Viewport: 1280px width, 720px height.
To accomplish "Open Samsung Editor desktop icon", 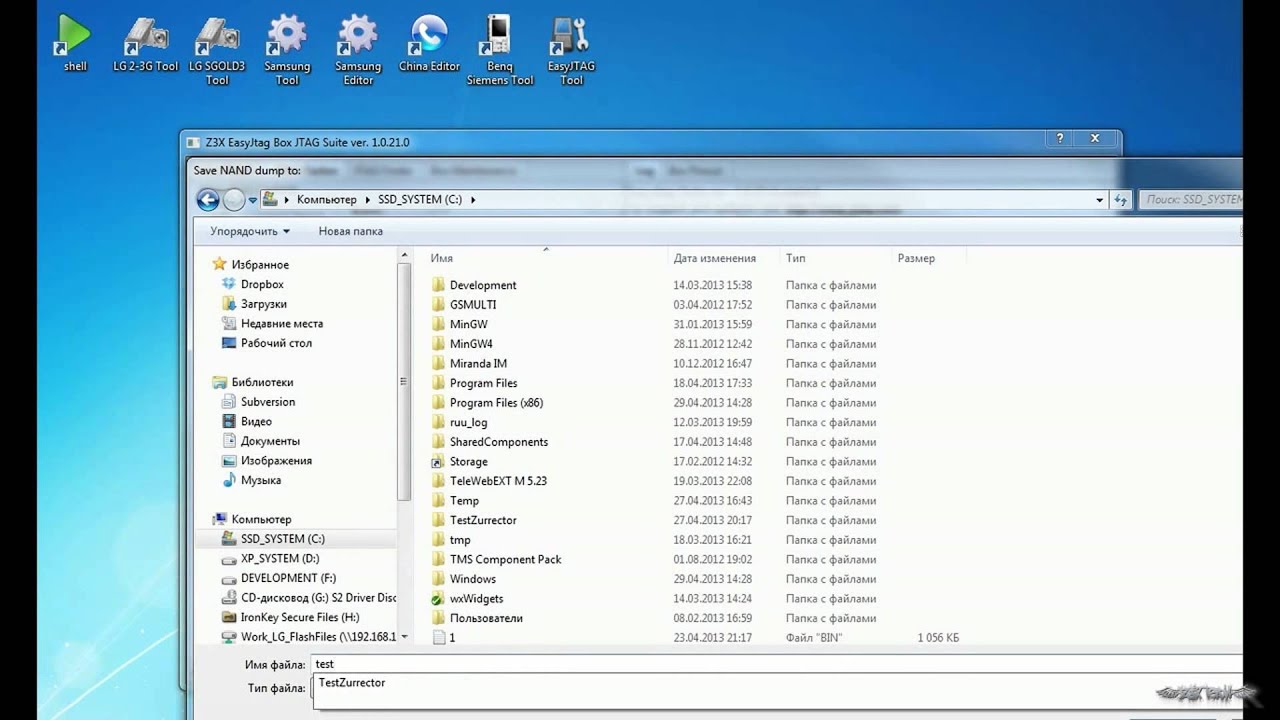I will [358, 50].
